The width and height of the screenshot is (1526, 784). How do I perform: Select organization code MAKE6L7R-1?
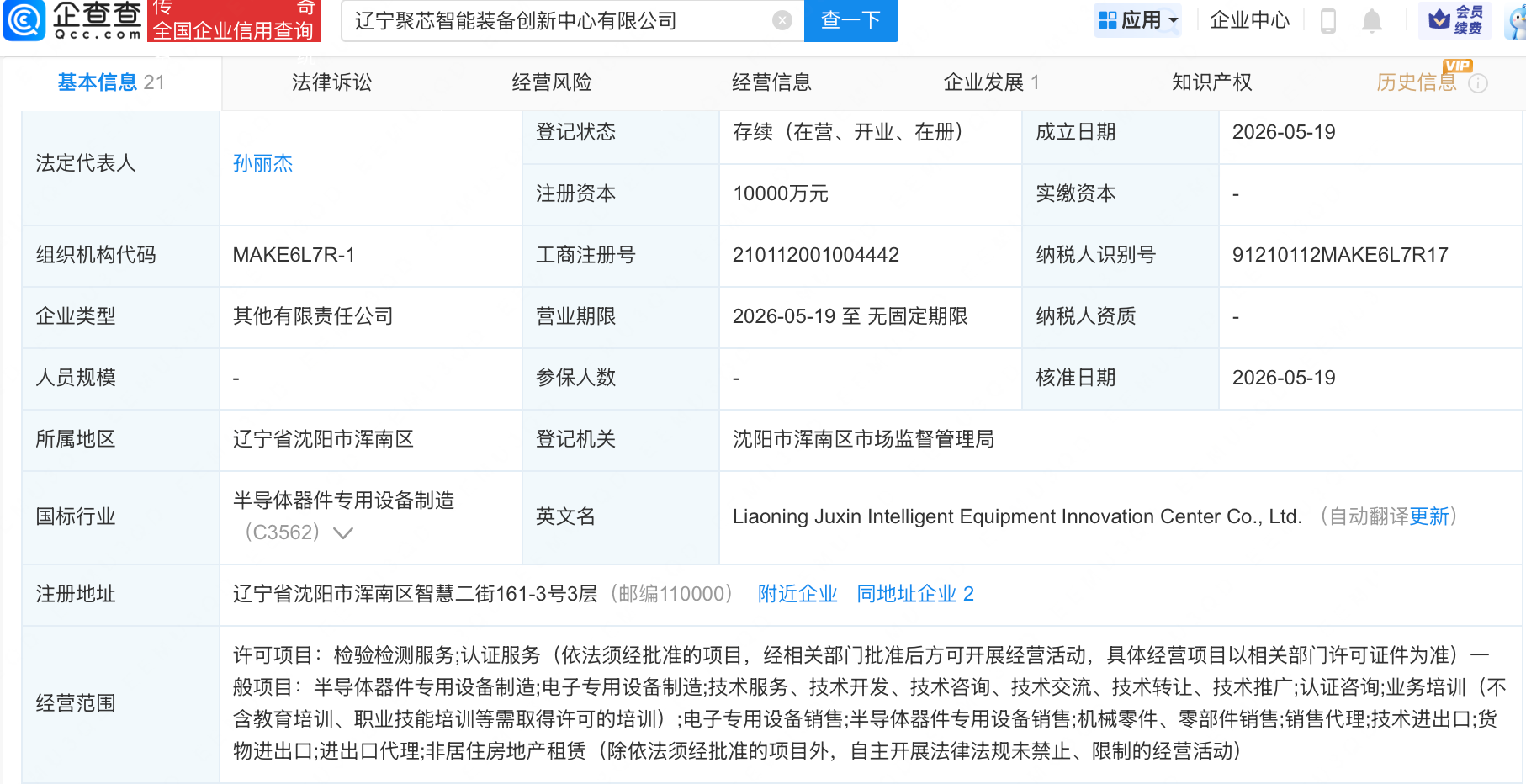click(x=294, y=255)
